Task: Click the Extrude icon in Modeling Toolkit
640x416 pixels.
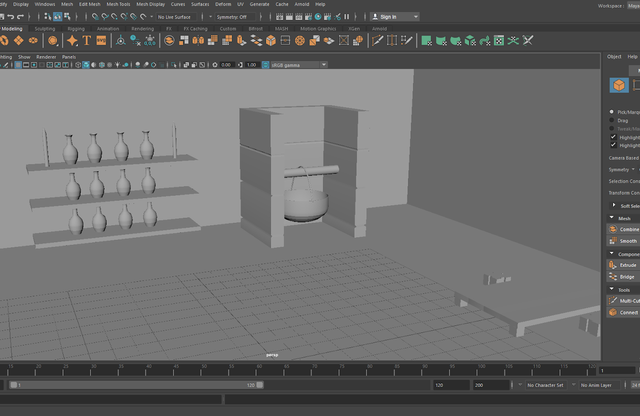Action: pos(613,265)
